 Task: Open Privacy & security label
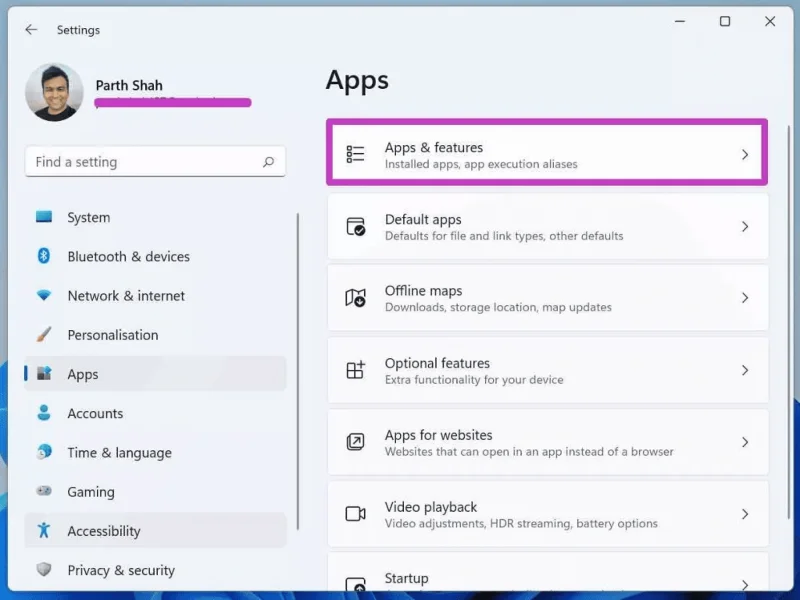click(x=121, y=570)
